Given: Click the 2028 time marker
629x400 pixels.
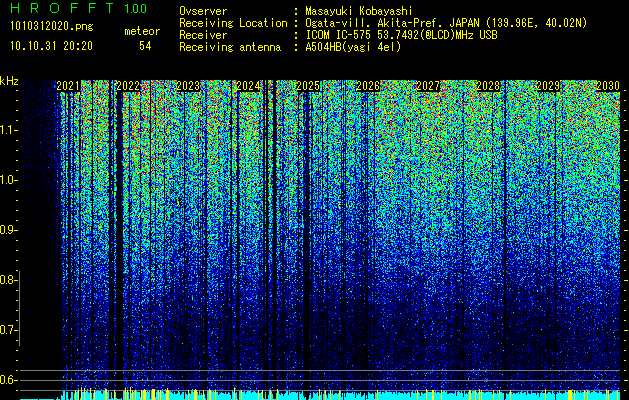Looking at the screenshot, I should pos(488,86).
